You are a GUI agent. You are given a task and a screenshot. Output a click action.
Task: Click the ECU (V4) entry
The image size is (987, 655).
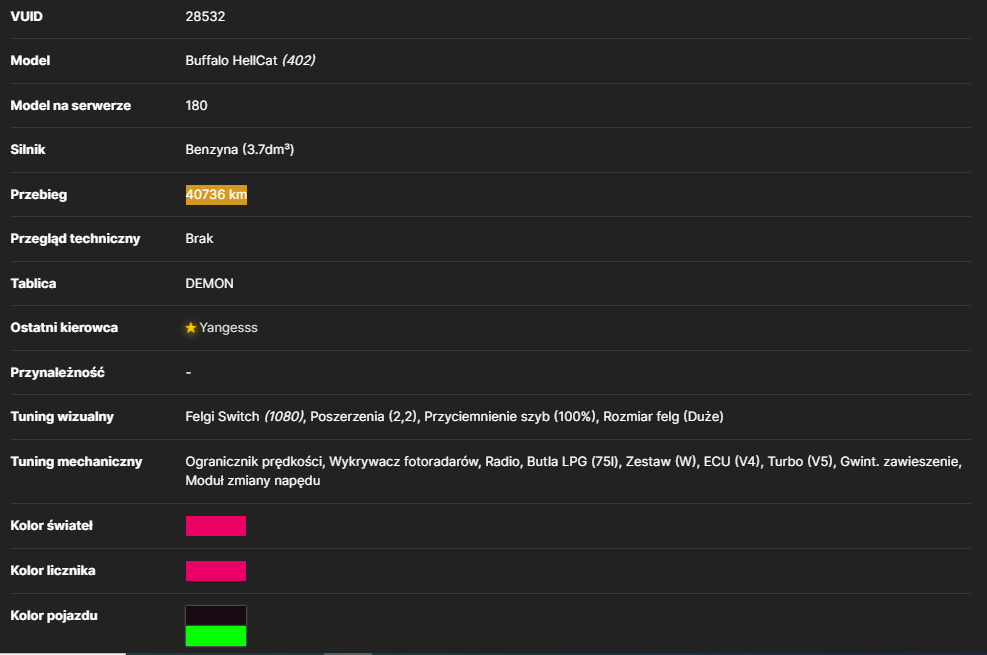(x=732, y=462)
